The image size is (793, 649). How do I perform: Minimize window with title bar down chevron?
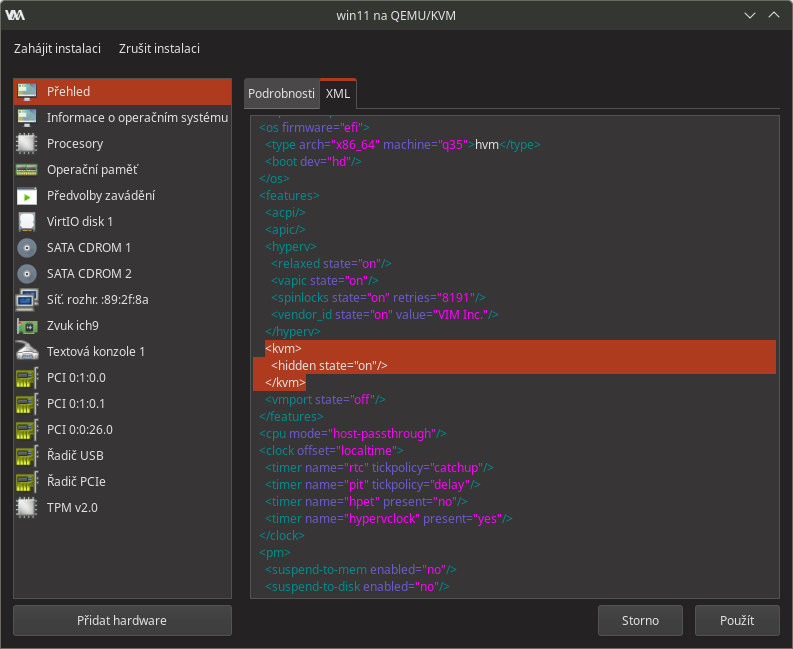(x=750, y=15)
